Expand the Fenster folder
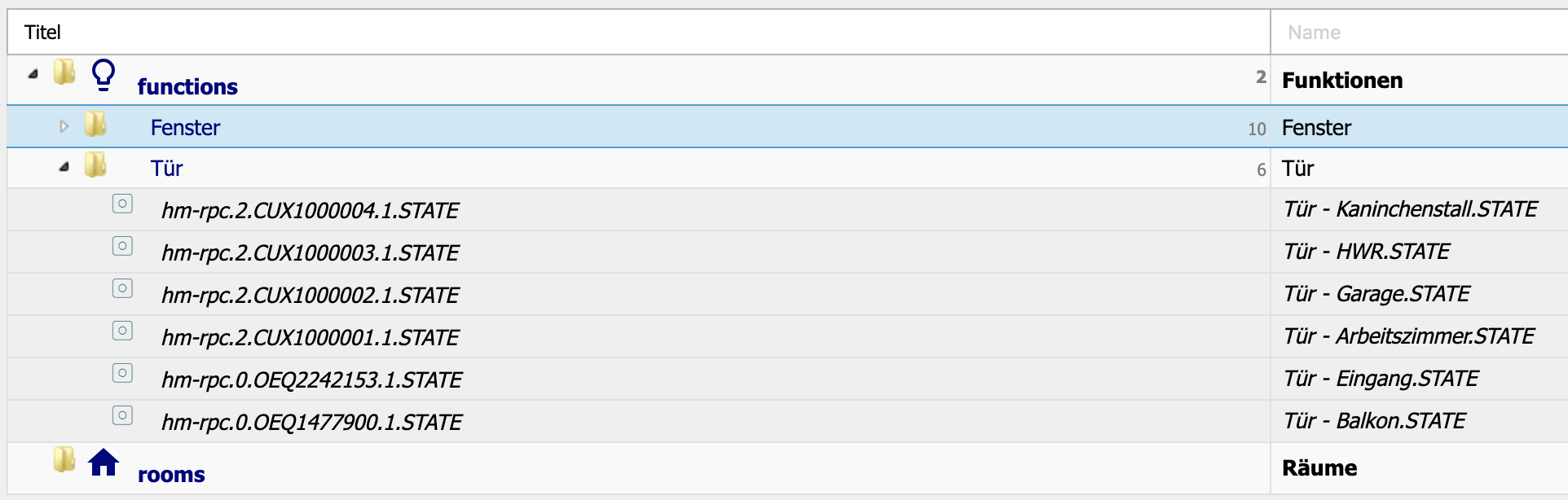Screen dimensions: 1568x500 click(x=64, y=126)
